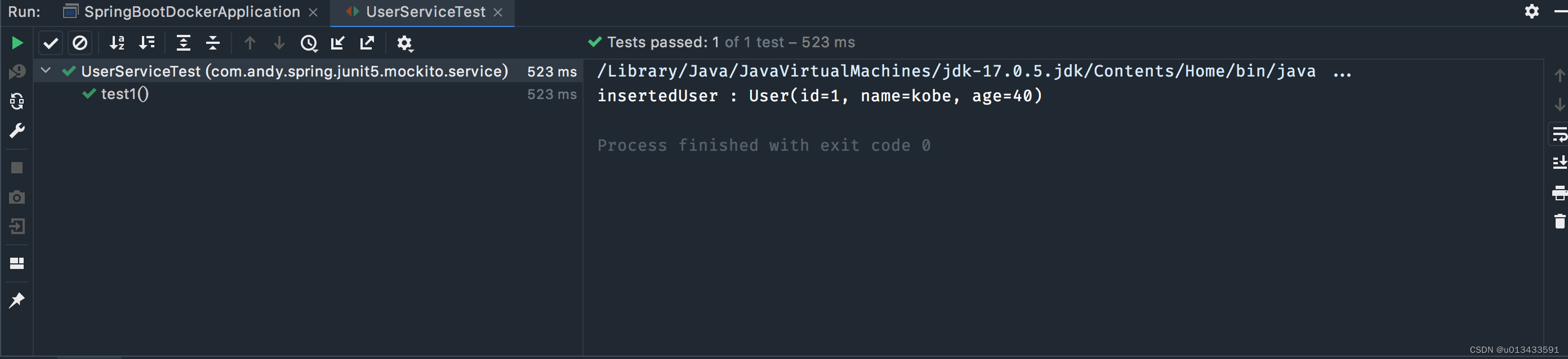Toggle soft-wrap in console output

(1559, 134)
